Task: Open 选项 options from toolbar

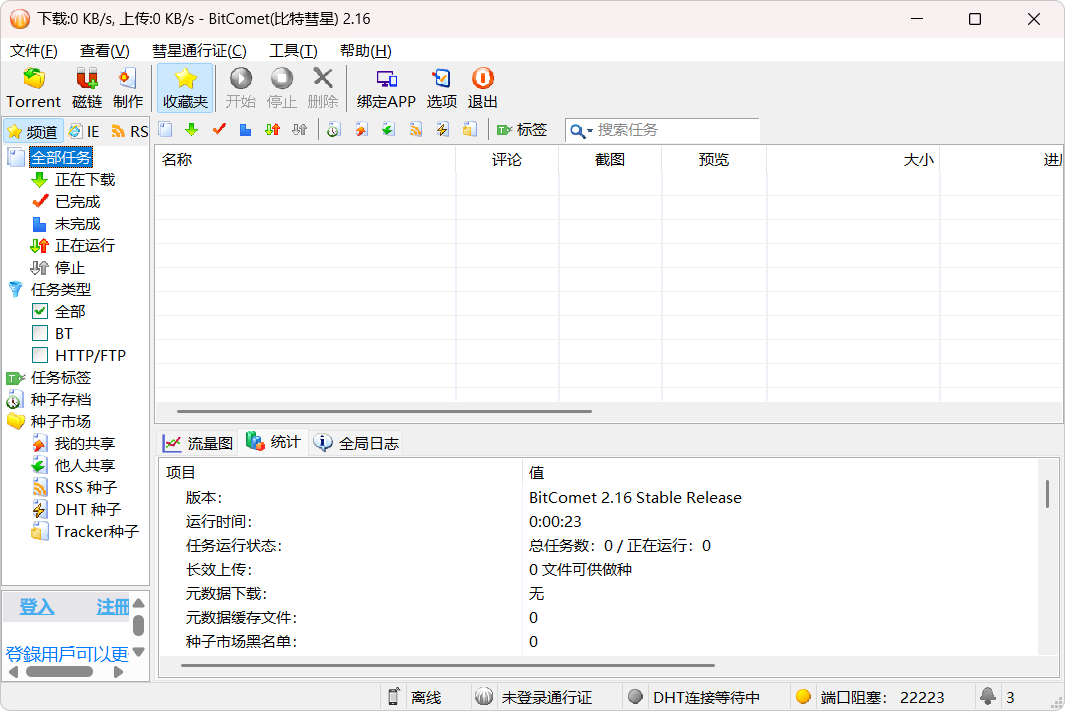Action: [441, 88]
